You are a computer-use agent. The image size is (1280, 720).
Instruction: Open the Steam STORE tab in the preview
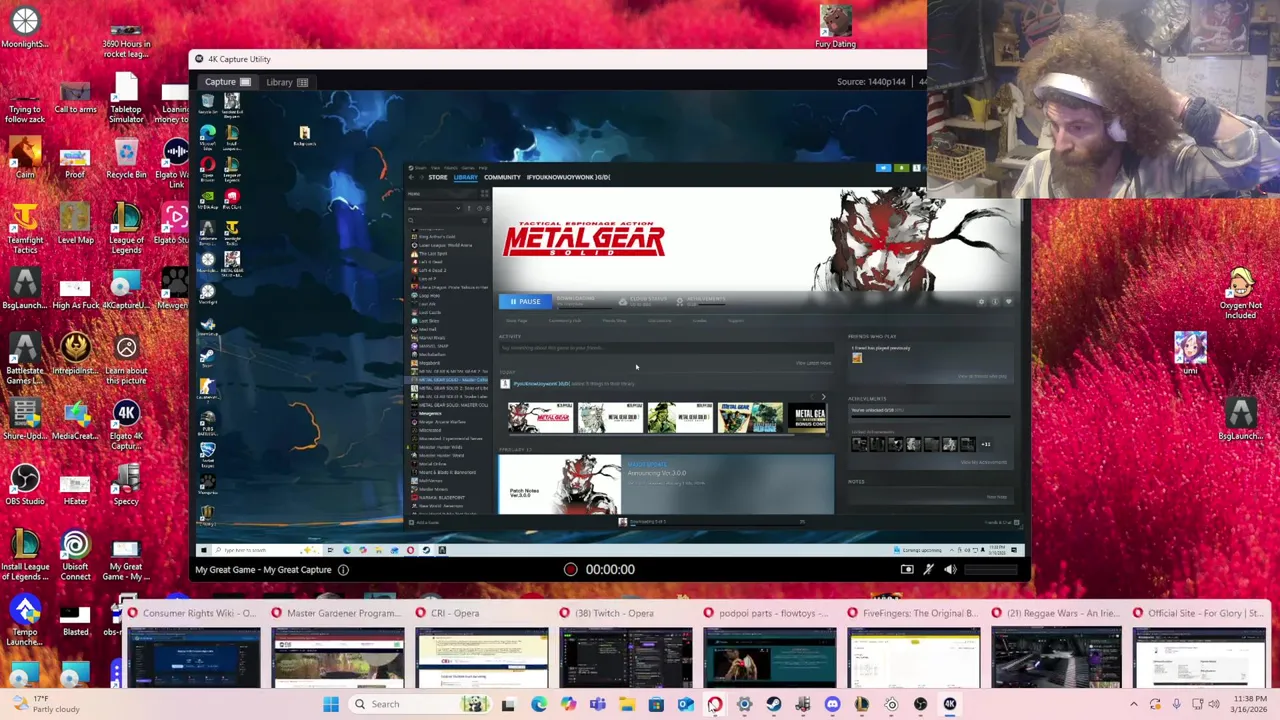pos(438,177)
